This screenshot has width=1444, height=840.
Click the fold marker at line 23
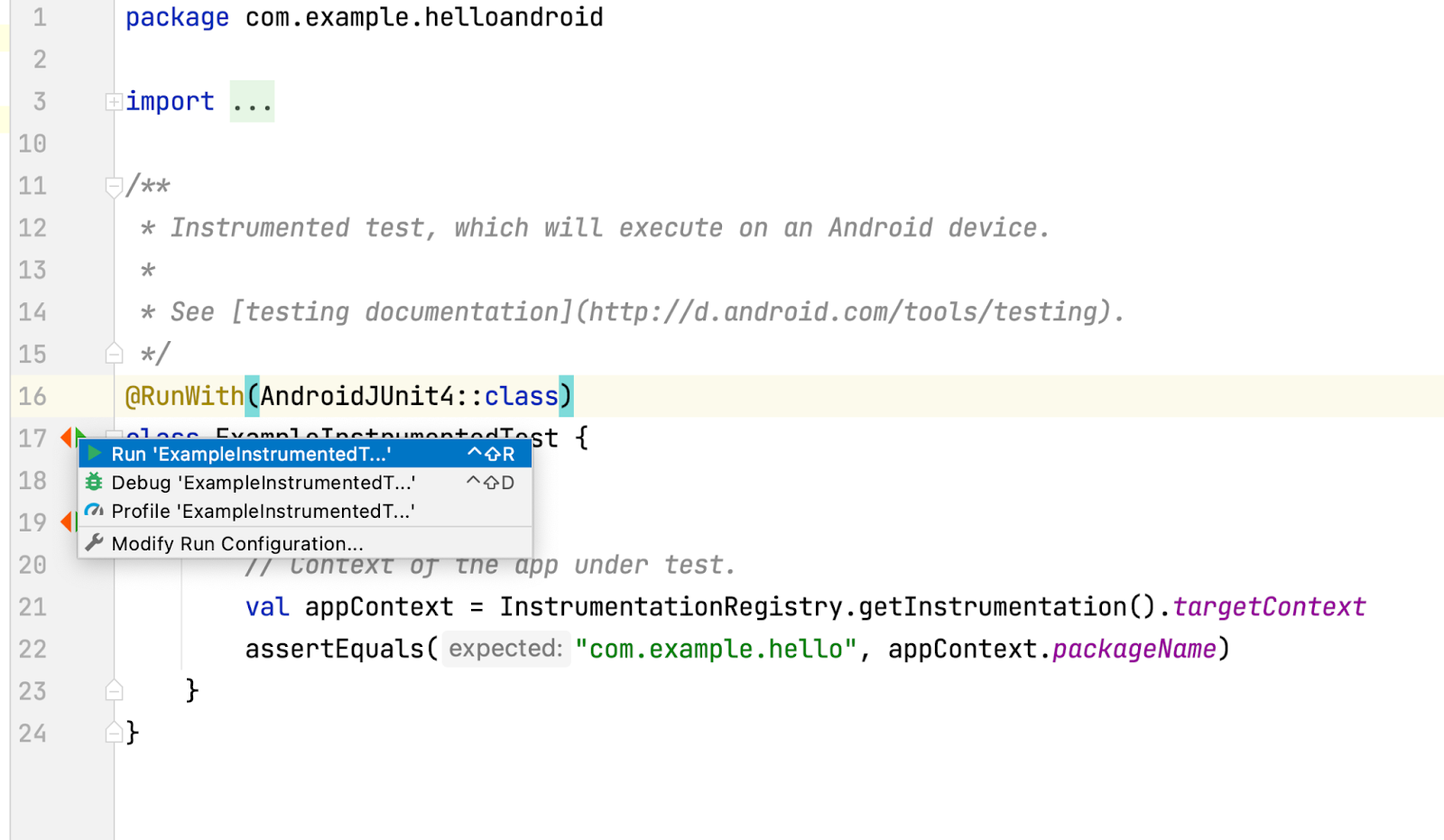(x=114, y=690)
